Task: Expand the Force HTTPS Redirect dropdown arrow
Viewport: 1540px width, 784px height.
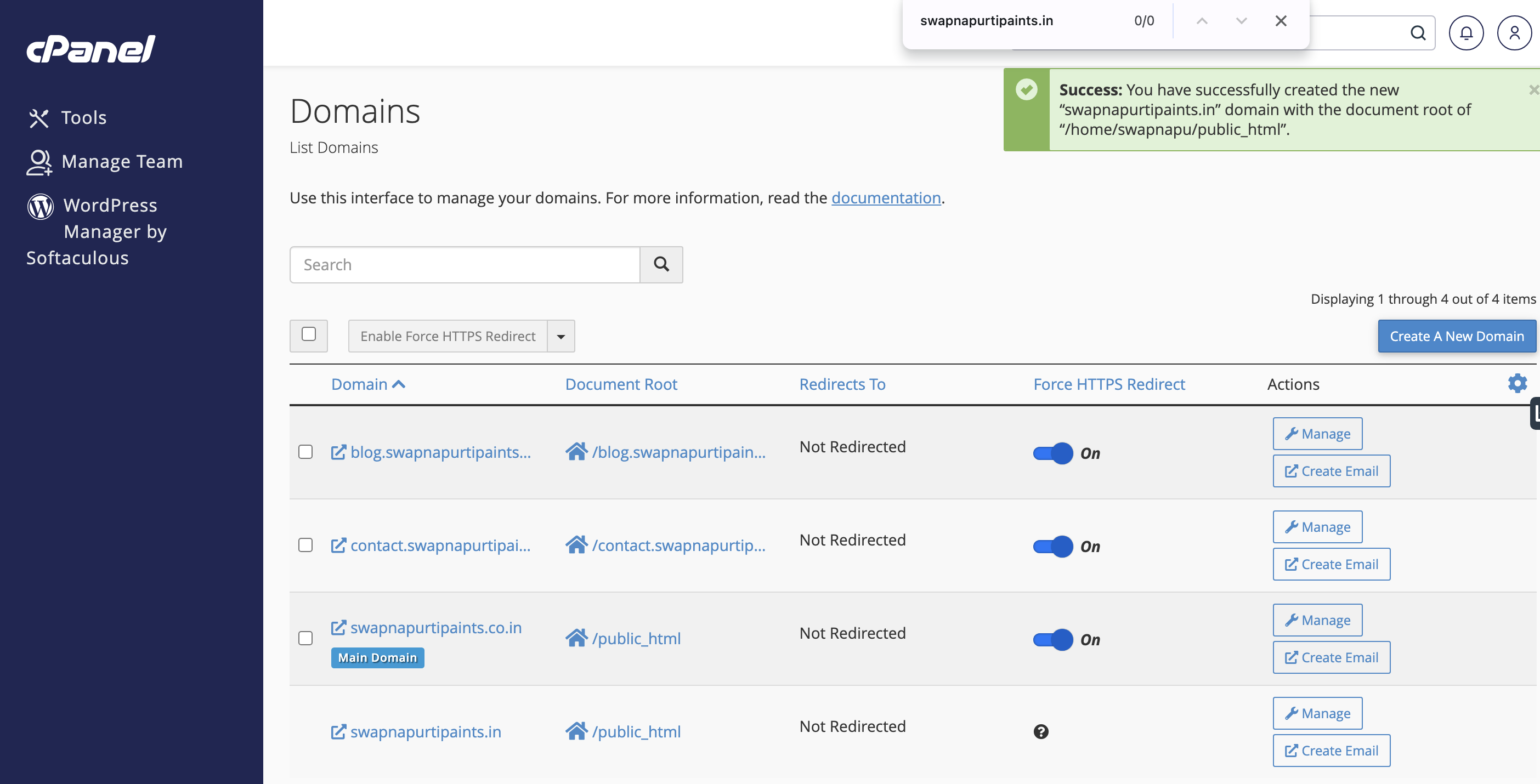Action: click(560, 337)
